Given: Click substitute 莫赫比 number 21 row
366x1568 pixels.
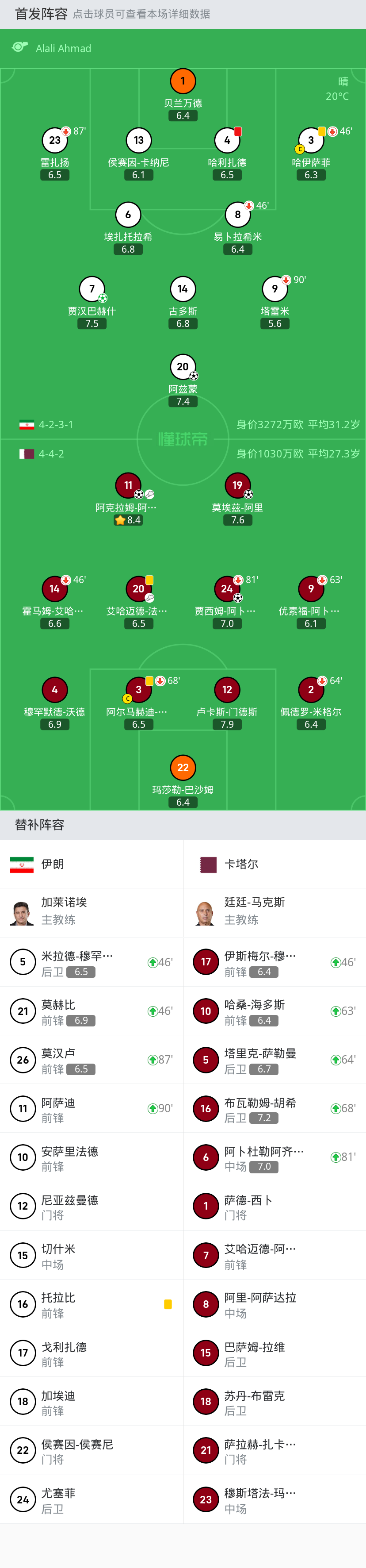Looking at the screenshot, I should (x=91, y=1011).
